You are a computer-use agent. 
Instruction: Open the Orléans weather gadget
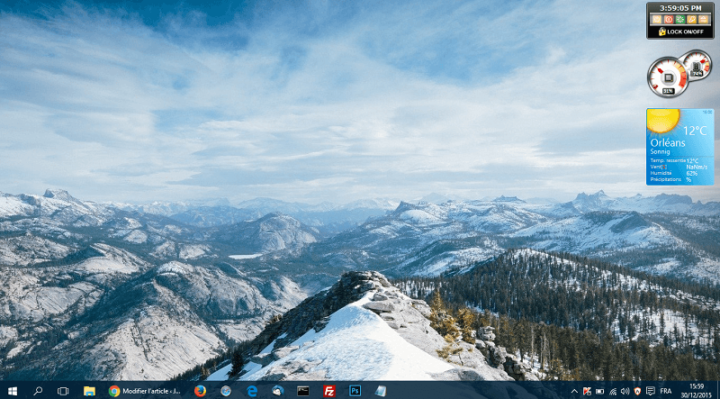pyautogui.click(x=680, y=147)
